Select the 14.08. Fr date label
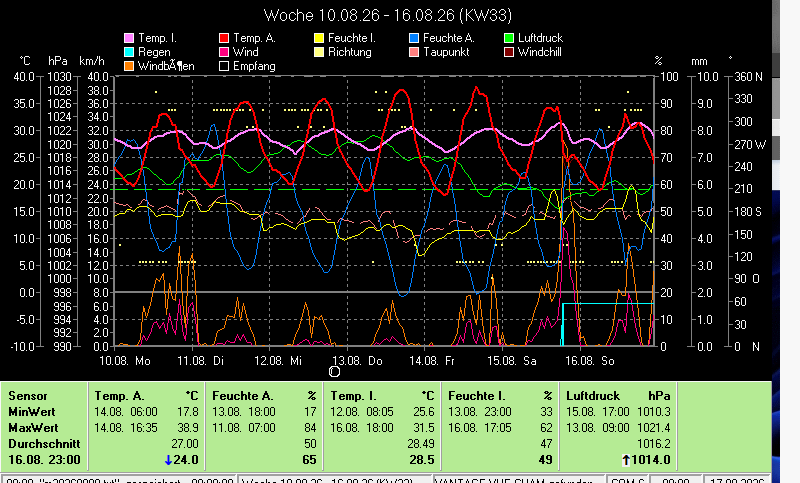 pos(432,361)
